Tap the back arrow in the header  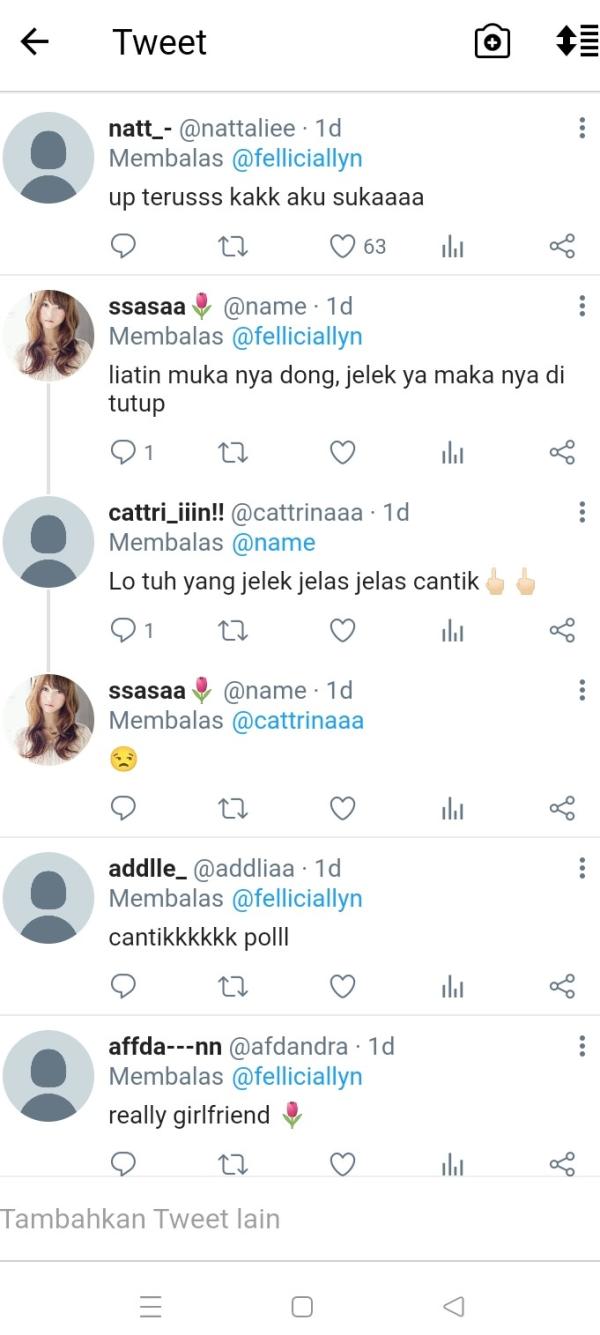[x=35, y=41]
